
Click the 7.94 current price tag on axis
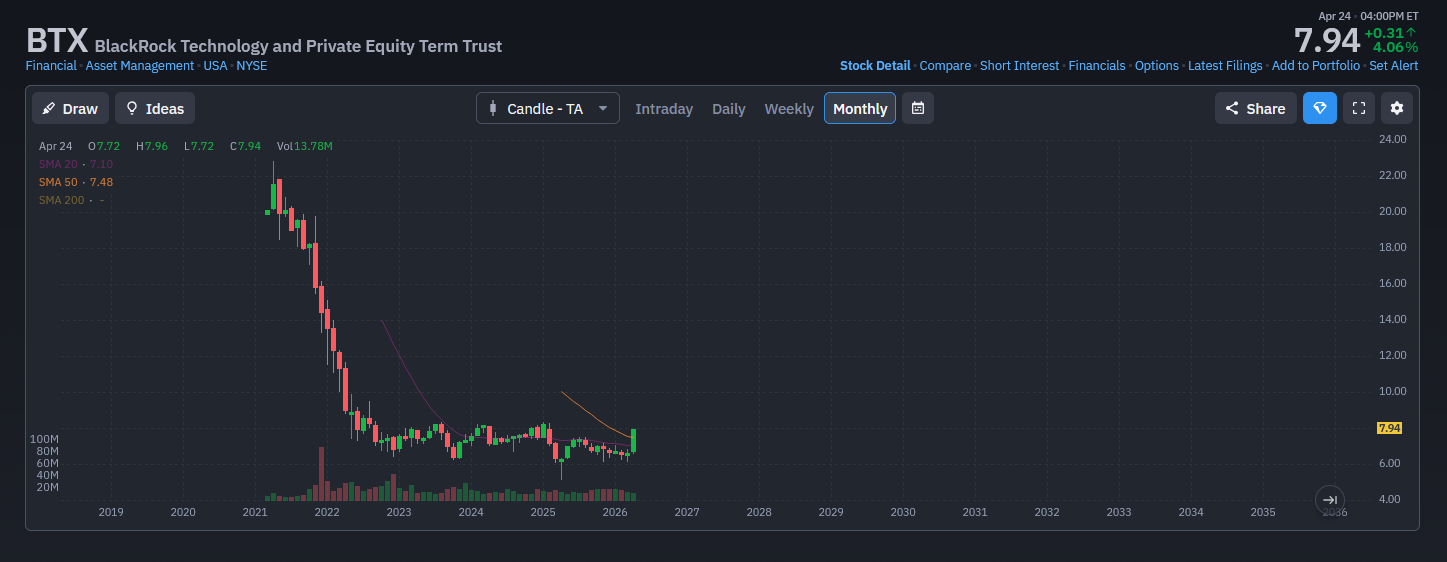pos(1389,428)
